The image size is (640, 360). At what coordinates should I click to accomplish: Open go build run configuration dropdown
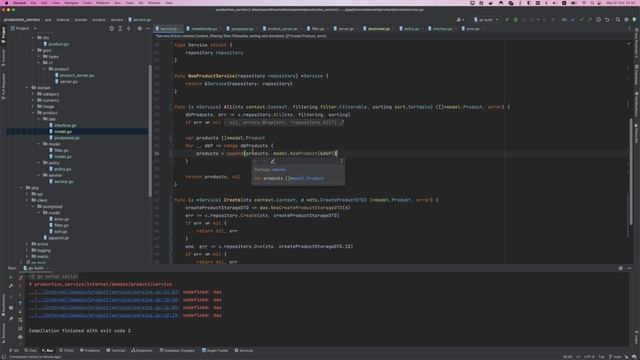[486, 20]
